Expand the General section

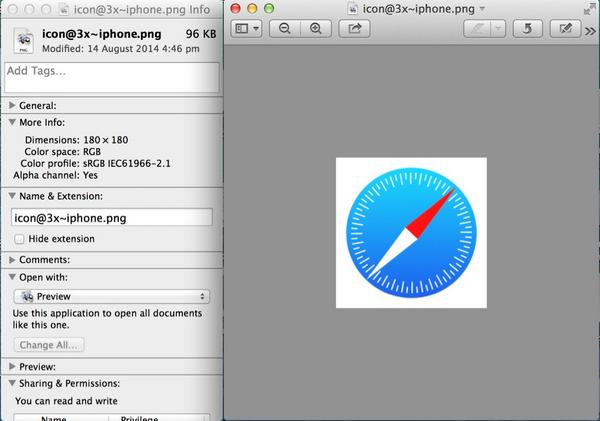pos(12,105)
